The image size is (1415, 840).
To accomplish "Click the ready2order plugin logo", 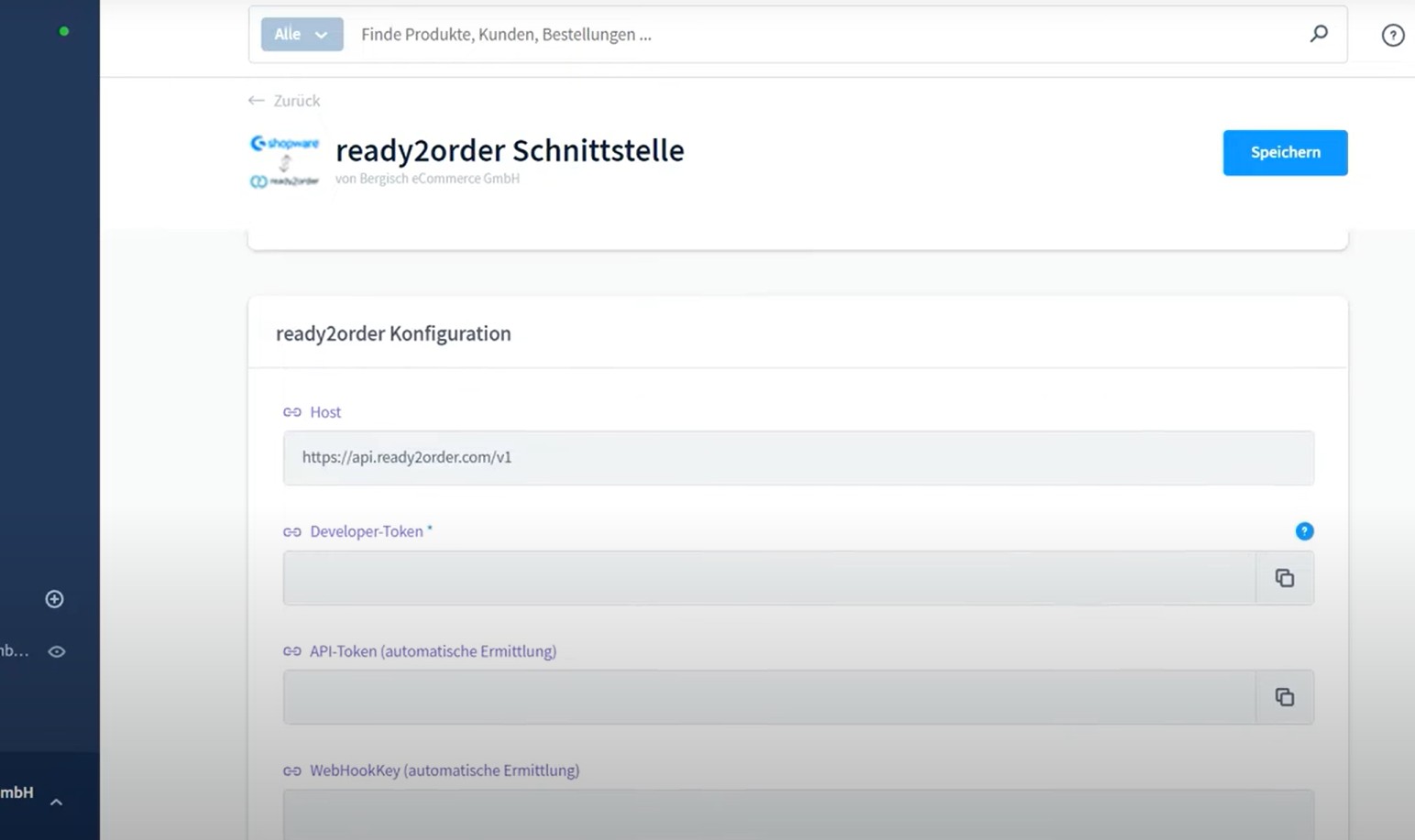I will (285, 161).
